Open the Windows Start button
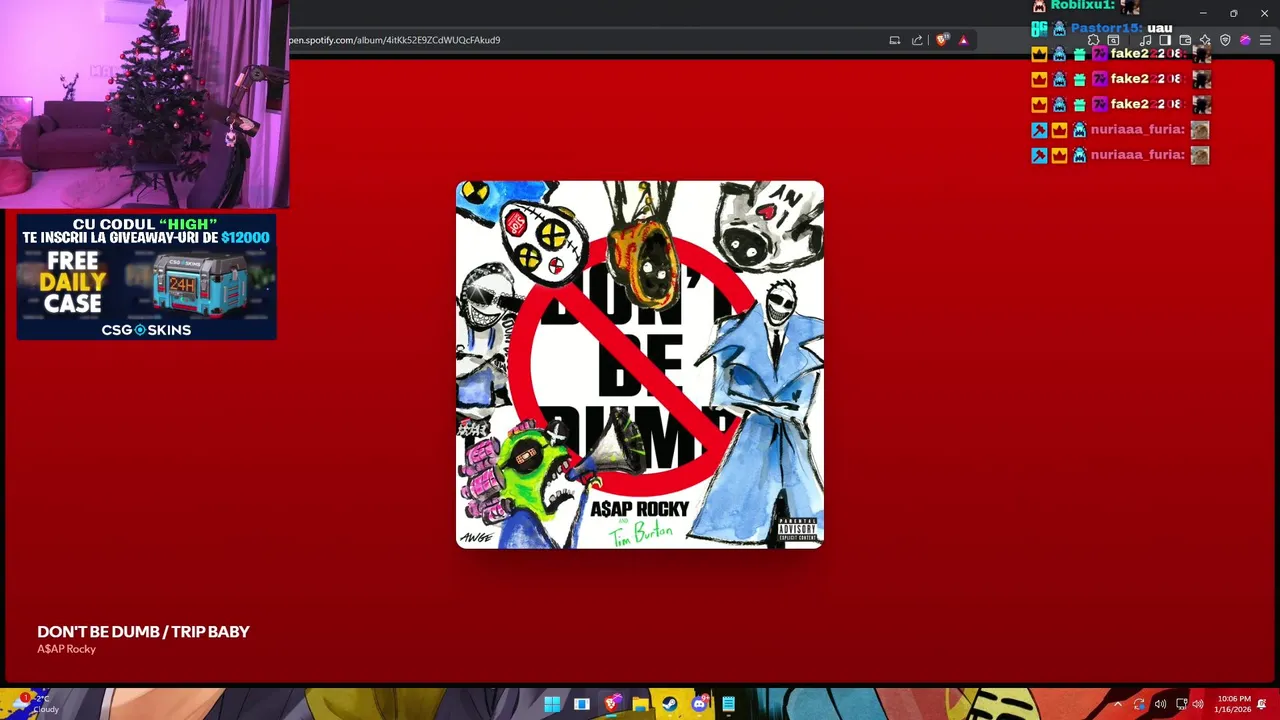The image size is (1280, 720). pyautogui.click(x=552, y=704)
